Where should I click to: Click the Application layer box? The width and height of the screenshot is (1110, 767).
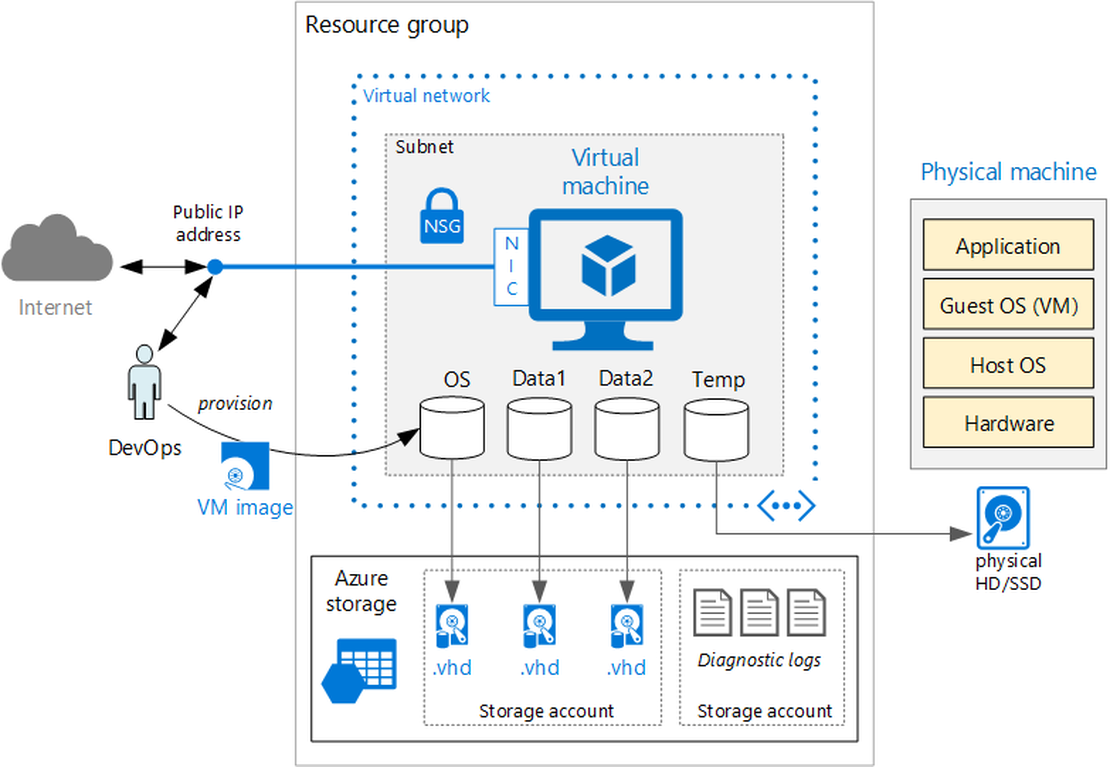(1008, 247)
